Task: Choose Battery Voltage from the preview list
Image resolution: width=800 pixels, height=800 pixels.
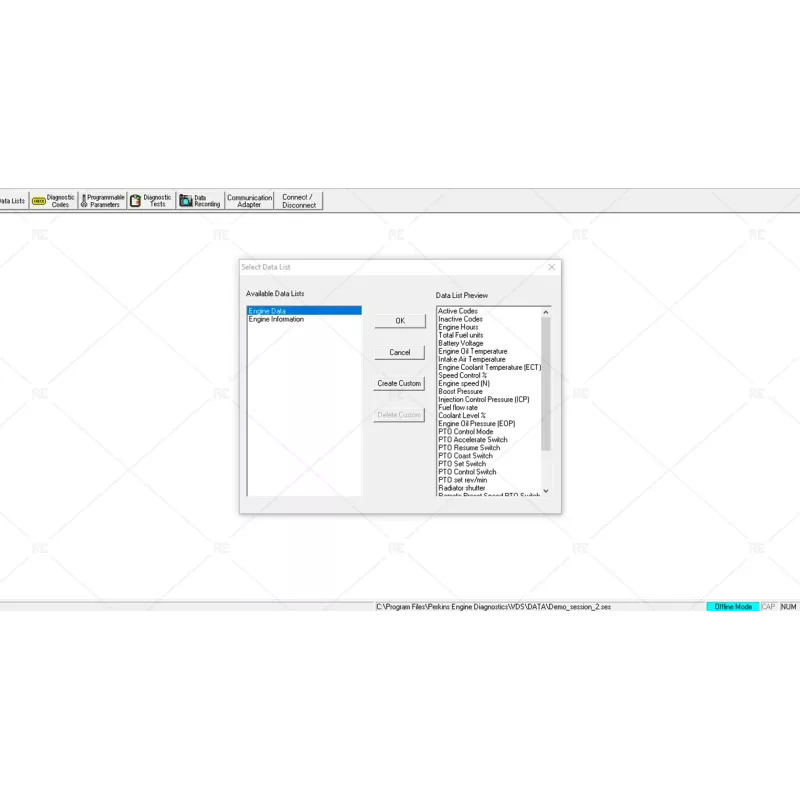Action: 462,343
